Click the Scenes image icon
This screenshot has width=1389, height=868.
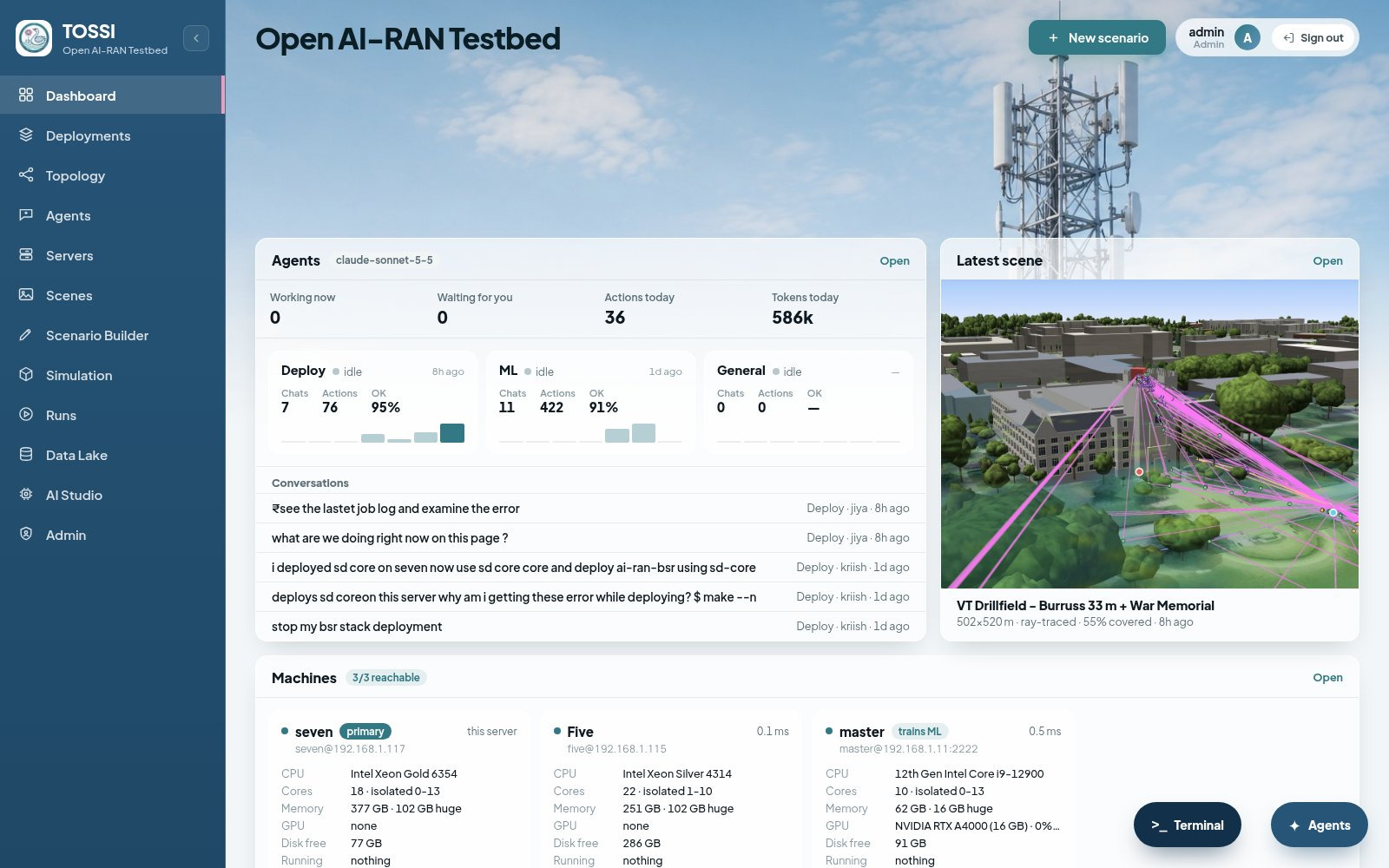(x=26, y=294)
